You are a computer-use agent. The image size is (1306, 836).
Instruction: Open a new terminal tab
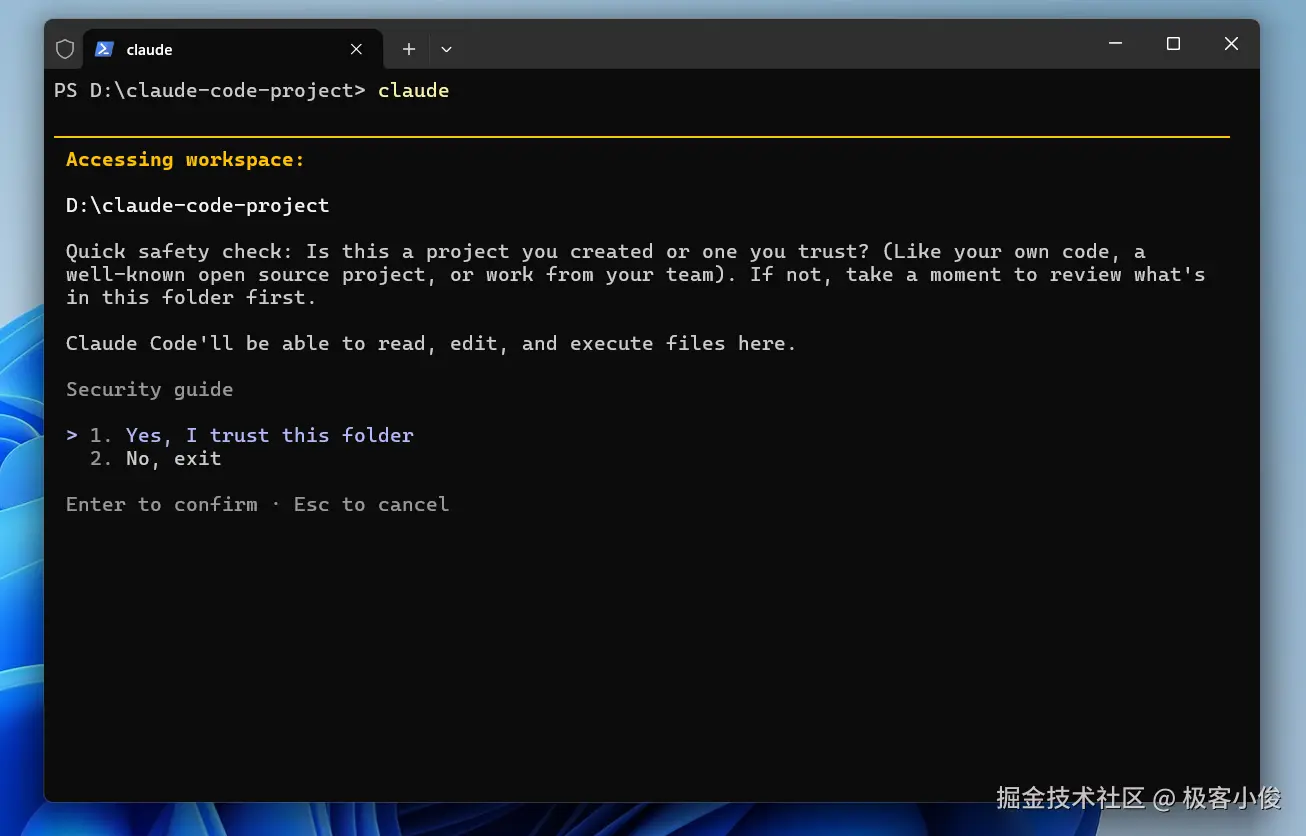[409, 49]
